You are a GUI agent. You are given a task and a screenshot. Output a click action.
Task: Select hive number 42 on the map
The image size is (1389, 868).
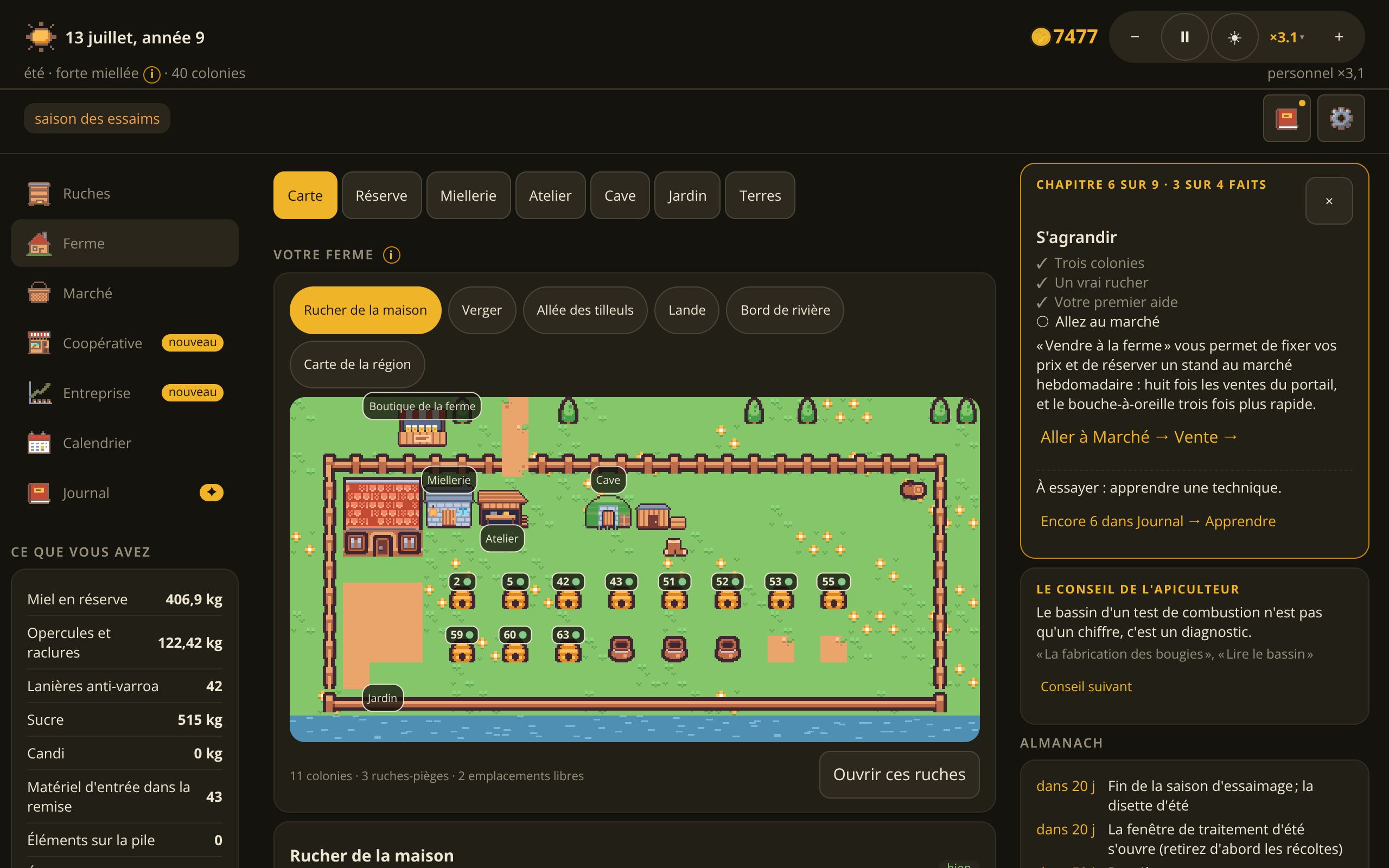click(568, 591)
